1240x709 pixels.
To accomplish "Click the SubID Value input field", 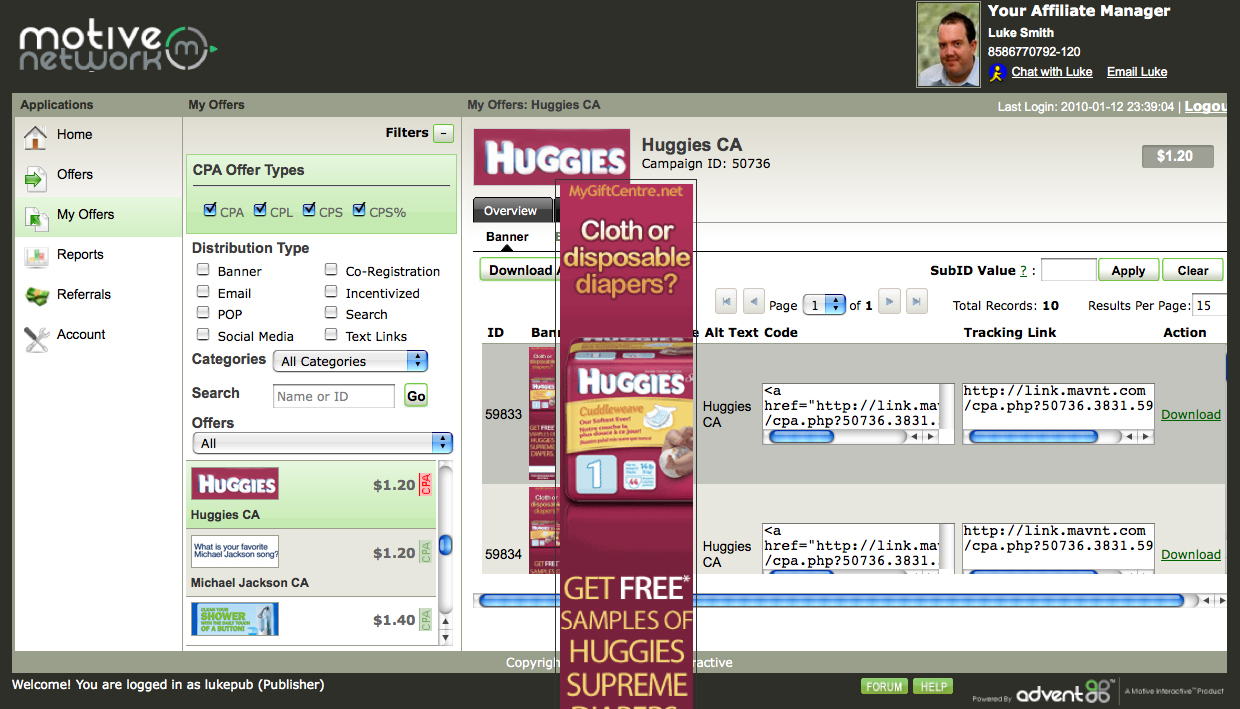I will (x=1069, y=270).
